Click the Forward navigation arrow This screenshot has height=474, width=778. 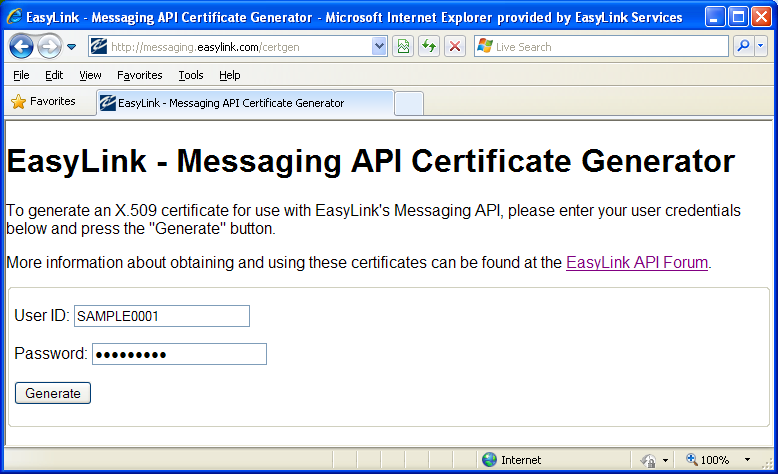tap(49, 47)
